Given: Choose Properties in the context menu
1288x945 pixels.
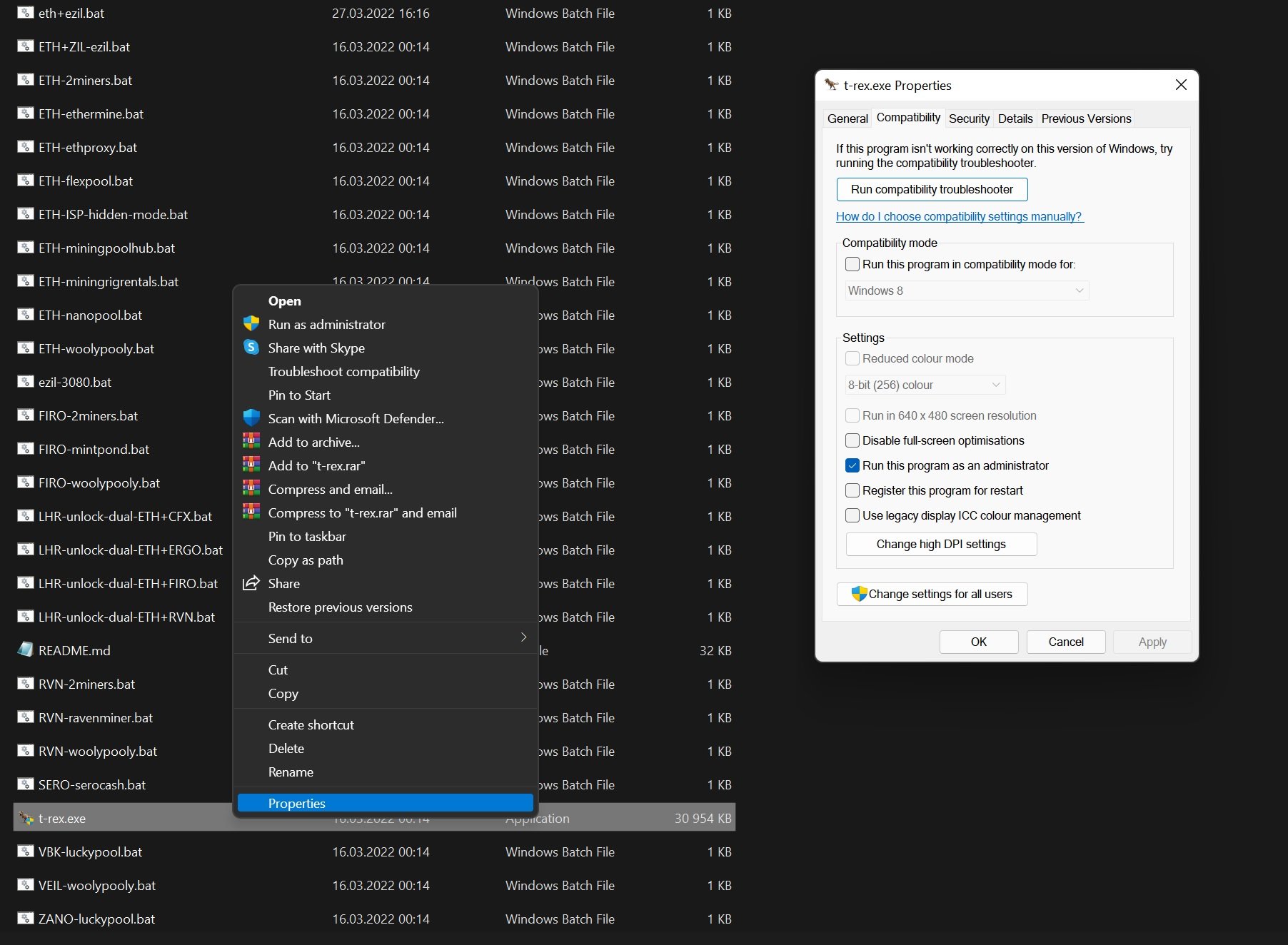Looking at the screenshot, I should coord(386,803).
